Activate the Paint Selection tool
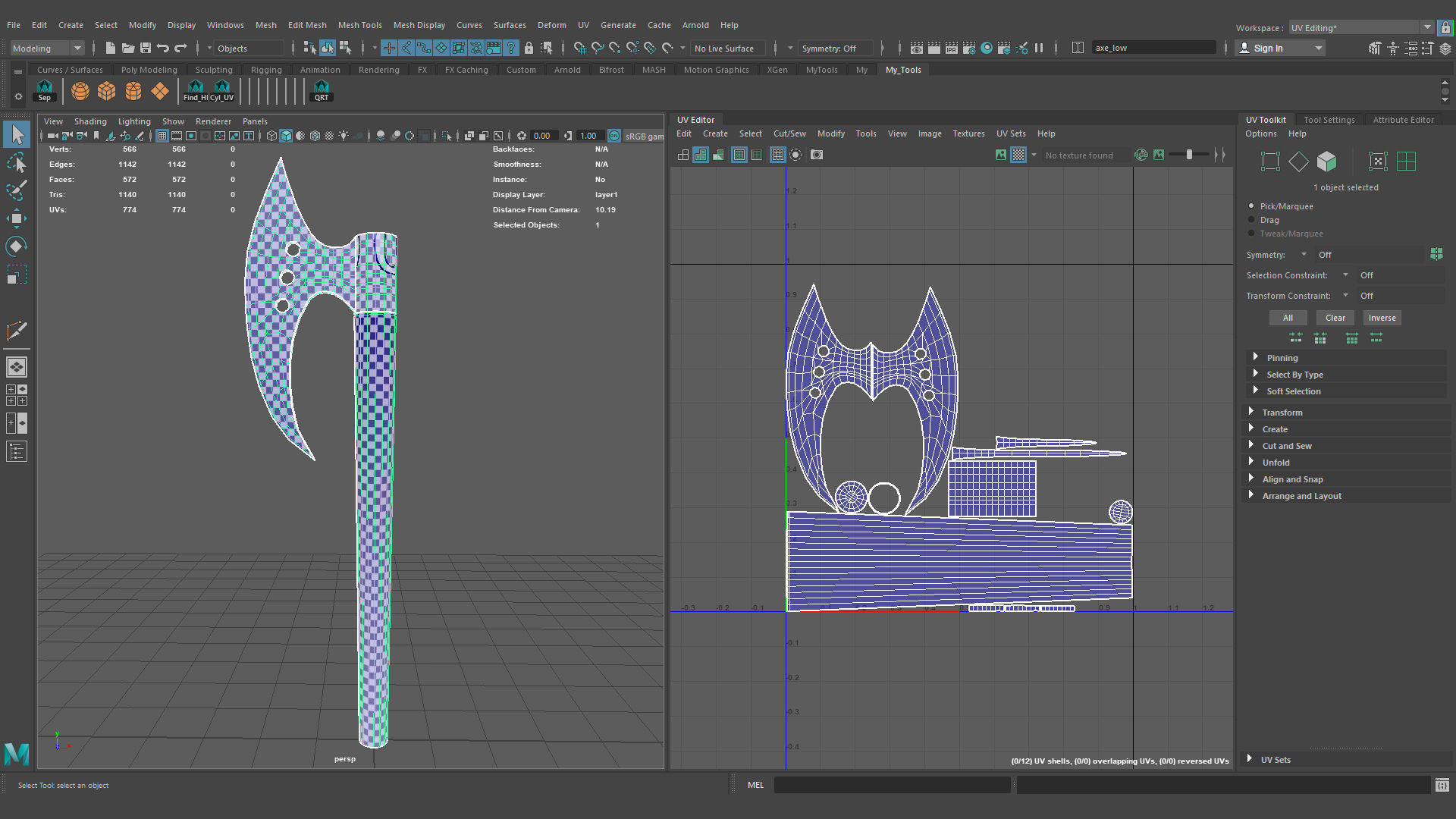This screenshot has width=1456, height=819. pyautogui.click(x=17, y=190)
